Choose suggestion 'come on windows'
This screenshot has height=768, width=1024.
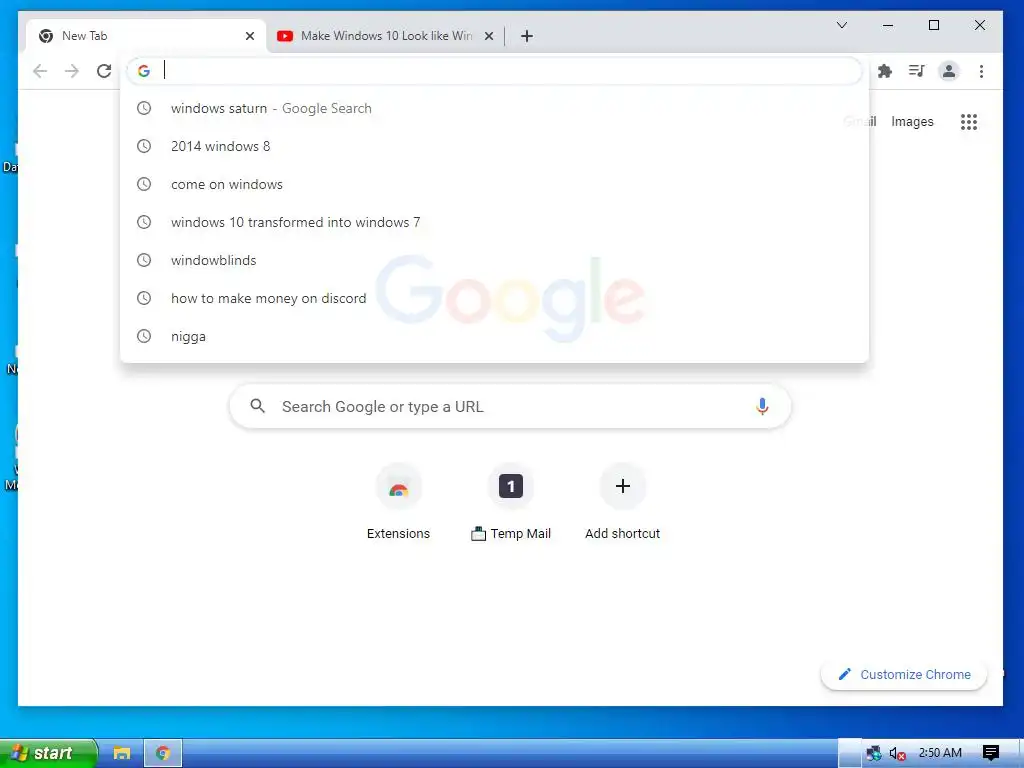(x=494, y=184)
